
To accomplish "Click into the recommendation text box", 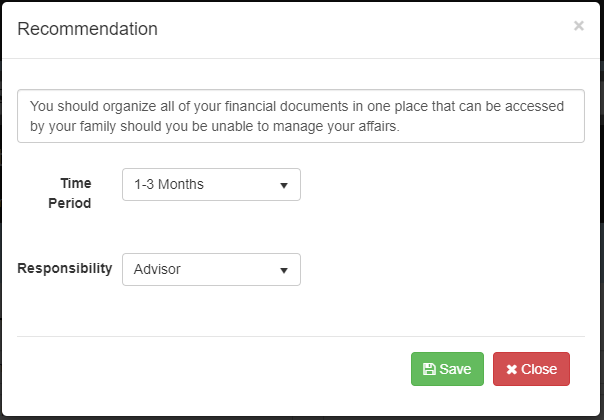I will 300,117.
